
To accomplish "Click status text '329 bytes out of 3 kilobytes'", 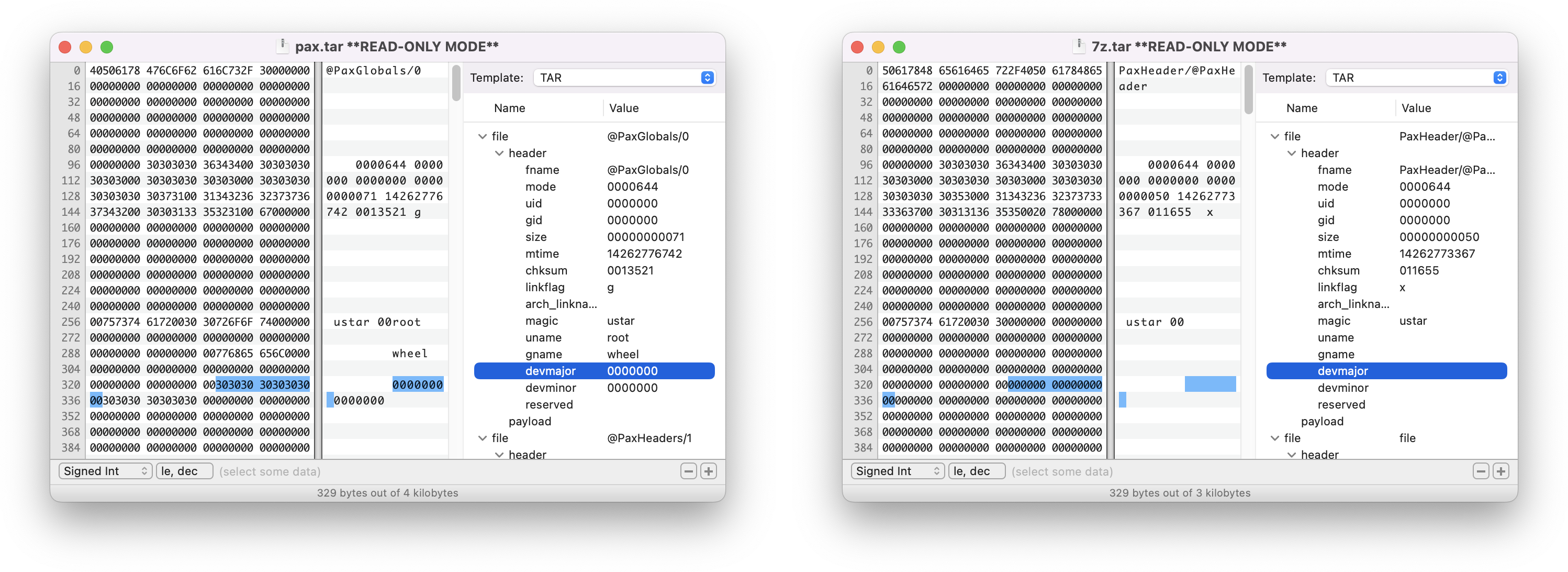I will (x=1180, y=493).
